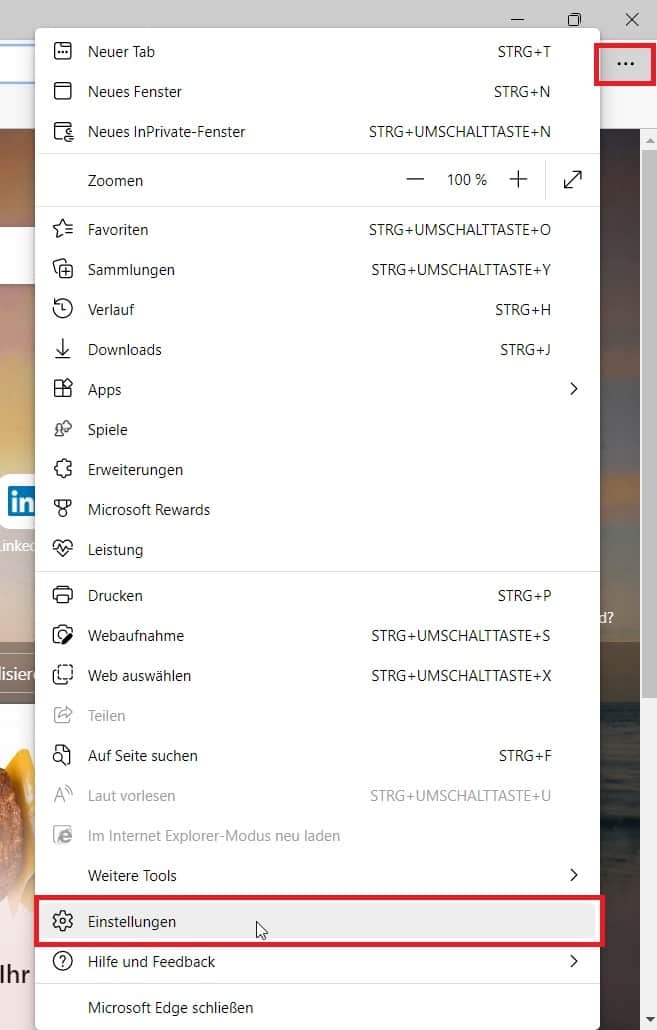
Task: Increase zoom with the plus button
Action: [x=518, y=180]
